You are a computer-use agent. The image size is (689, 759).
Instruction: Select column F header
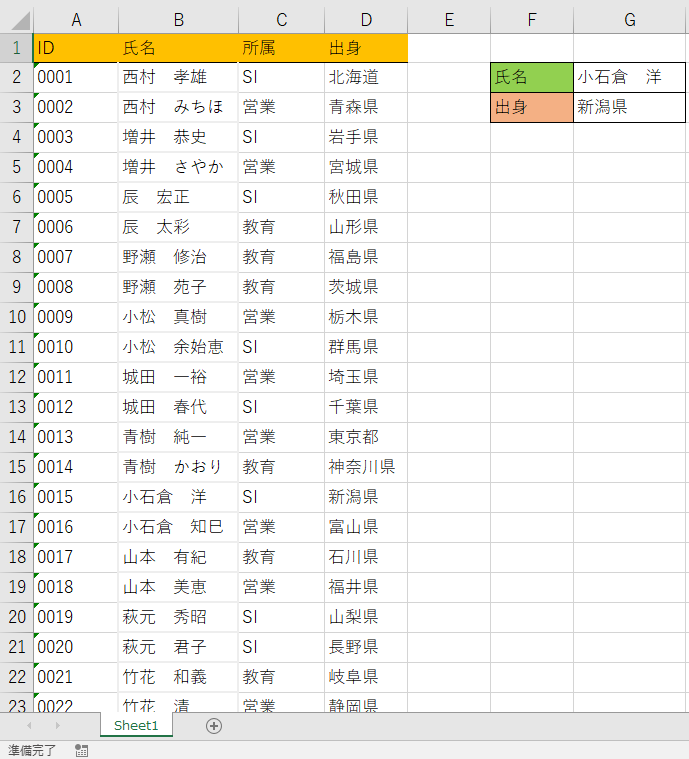click(x=532, y=20)
